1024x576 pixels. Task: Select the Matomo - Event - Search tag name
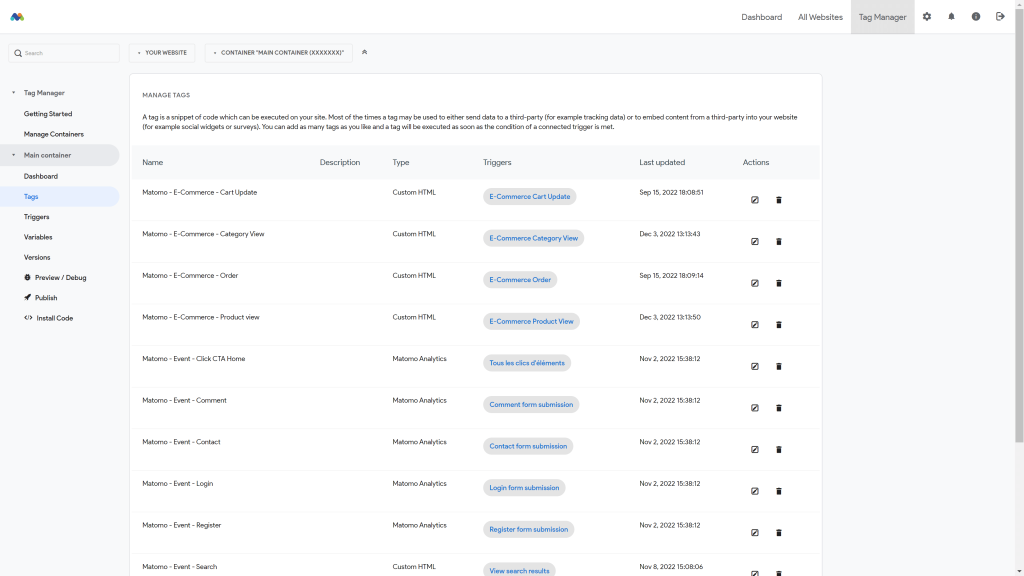click(180, 567)
